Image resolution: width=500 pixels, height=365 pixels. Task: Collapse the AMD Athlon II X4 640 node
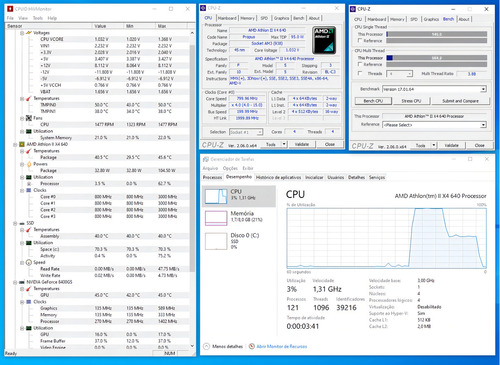click(x=15, y=144)
